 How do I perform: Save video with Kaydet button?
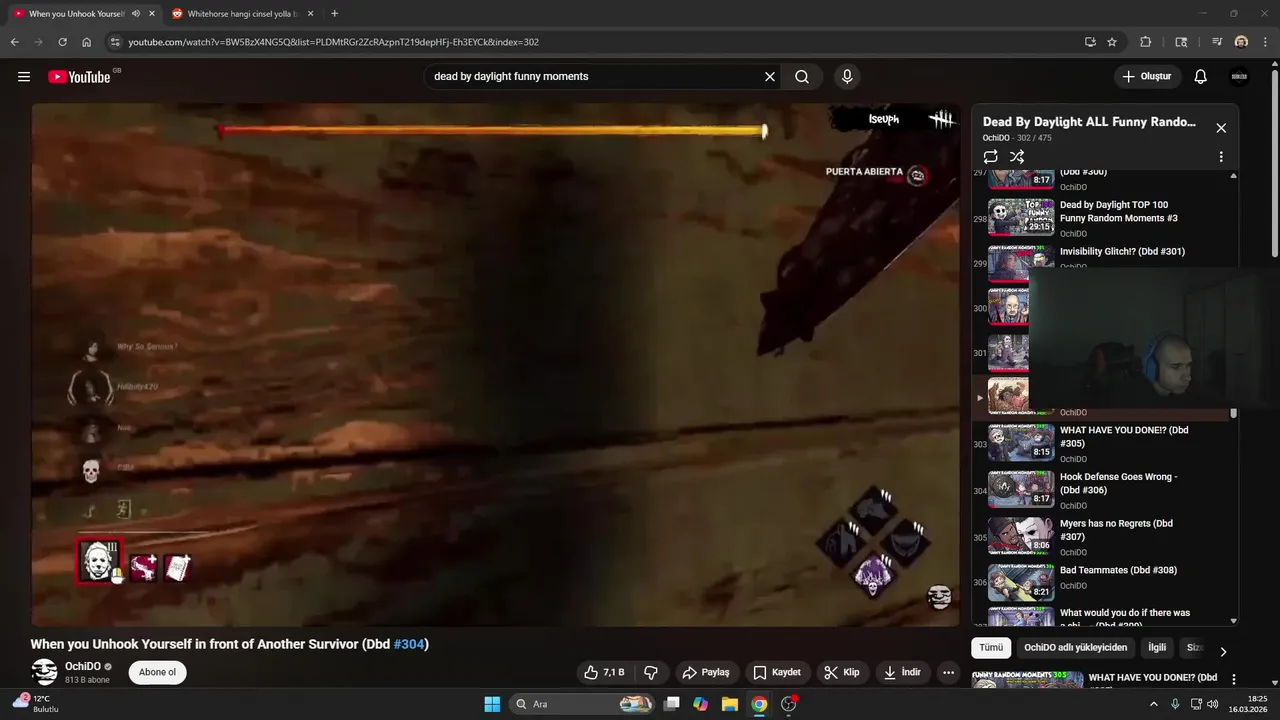point(777,672)
